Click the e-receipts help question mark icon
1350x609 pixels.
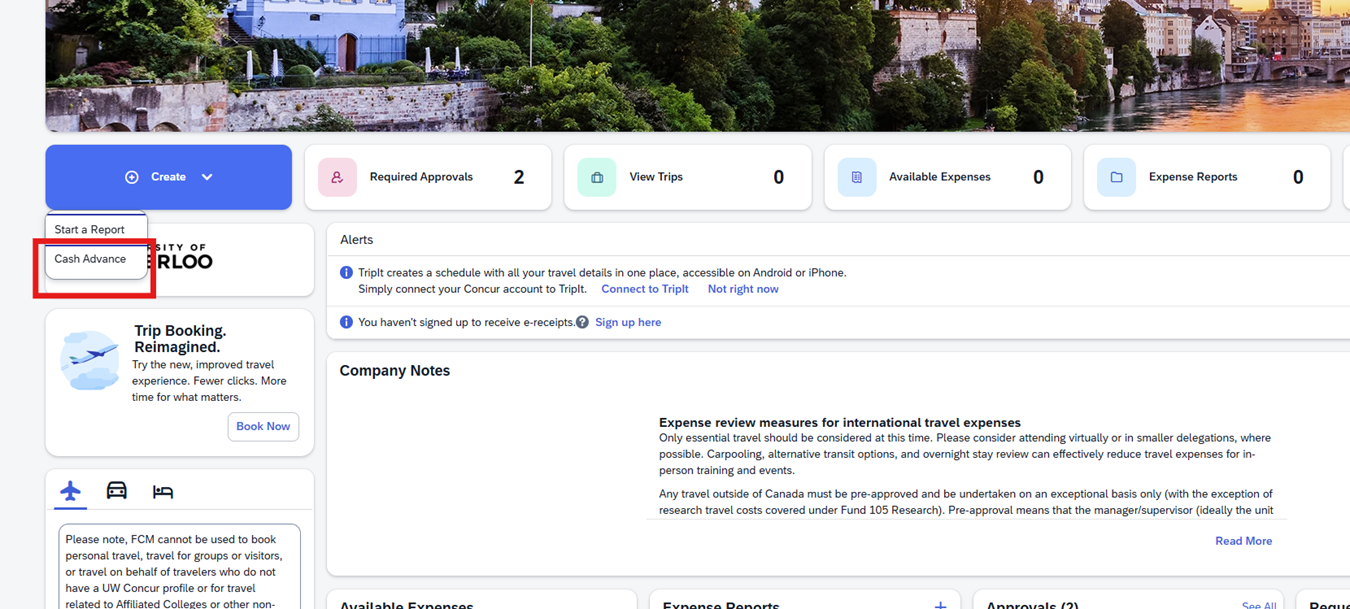point(582,322)
